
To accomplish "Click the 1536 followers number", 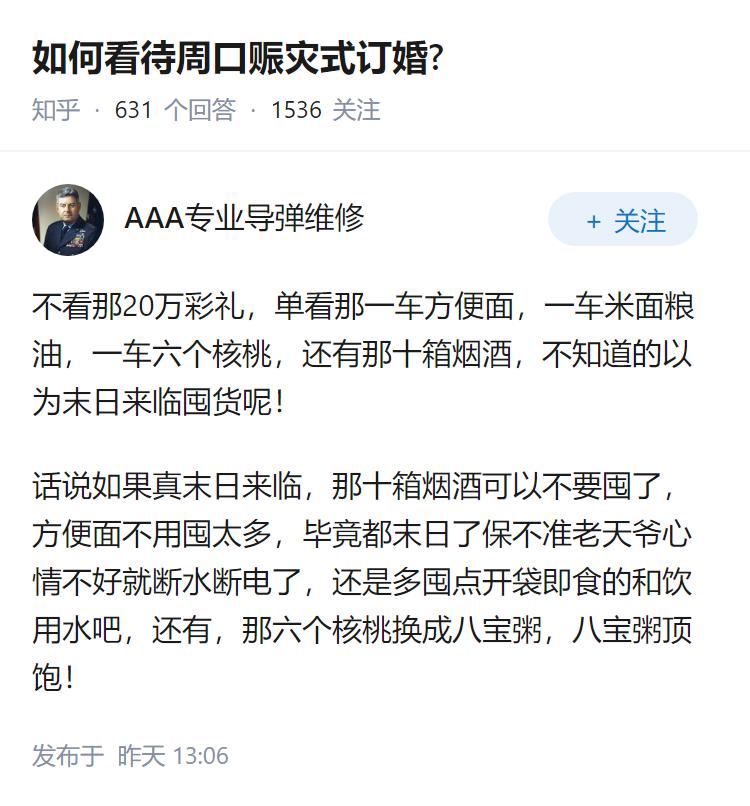I will pyautogui.click(x=296, y=110).
